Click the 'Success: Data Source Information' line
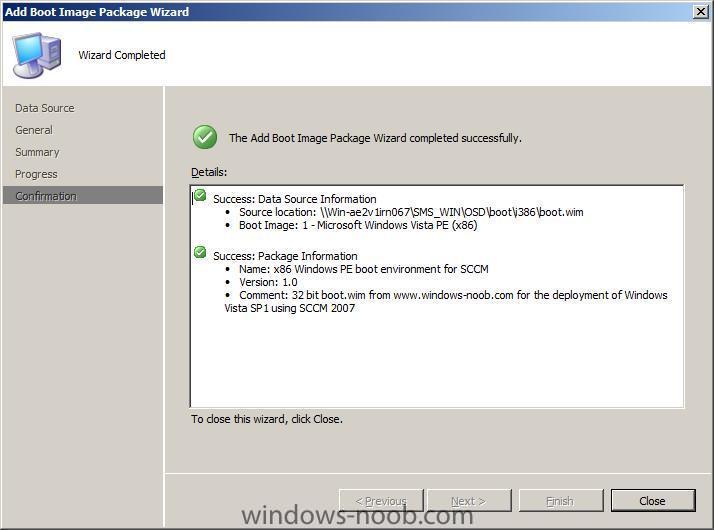 pyautogui.click(x=295, y=199)
